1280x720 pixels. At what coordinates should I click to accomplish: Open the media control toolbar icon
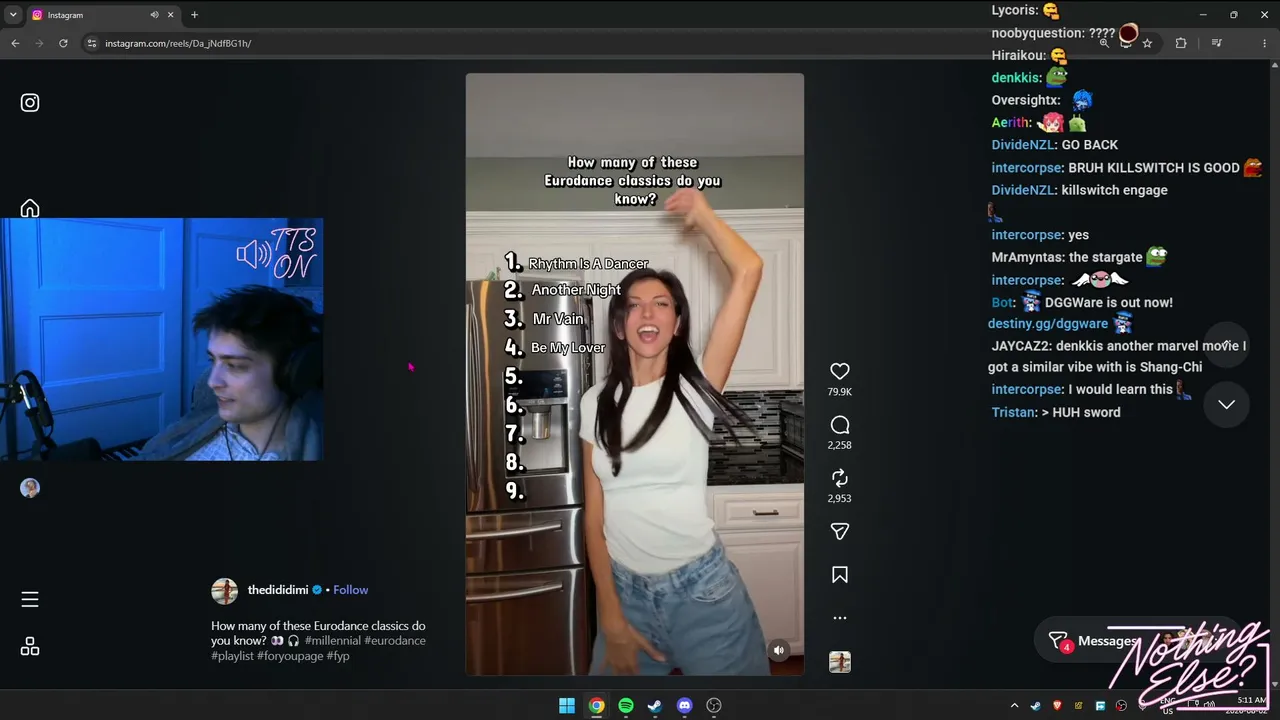pyautogui.click(x=1216, y=43)
